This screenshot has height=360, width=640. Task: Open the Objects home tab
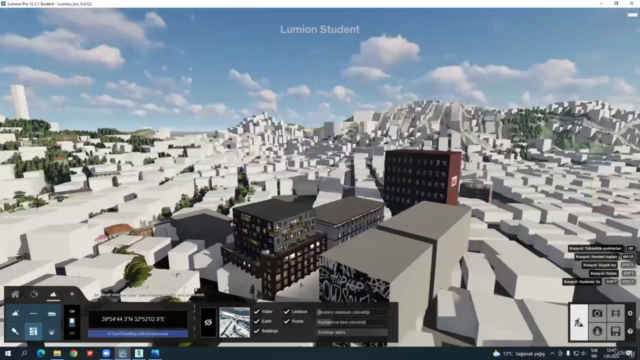pos(15,294)
